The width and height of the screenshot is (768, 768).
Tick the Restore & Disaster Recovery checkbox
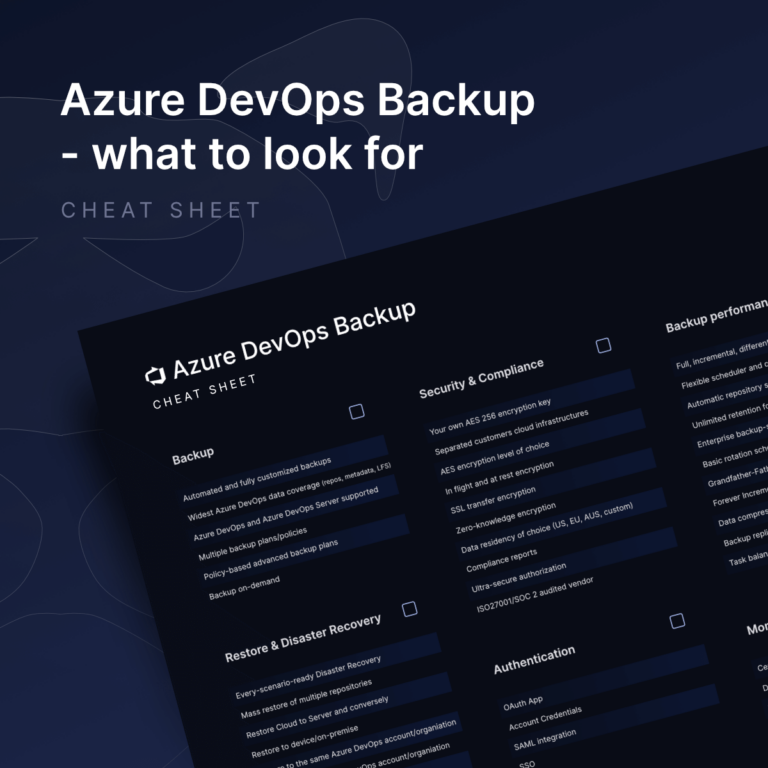409,609
